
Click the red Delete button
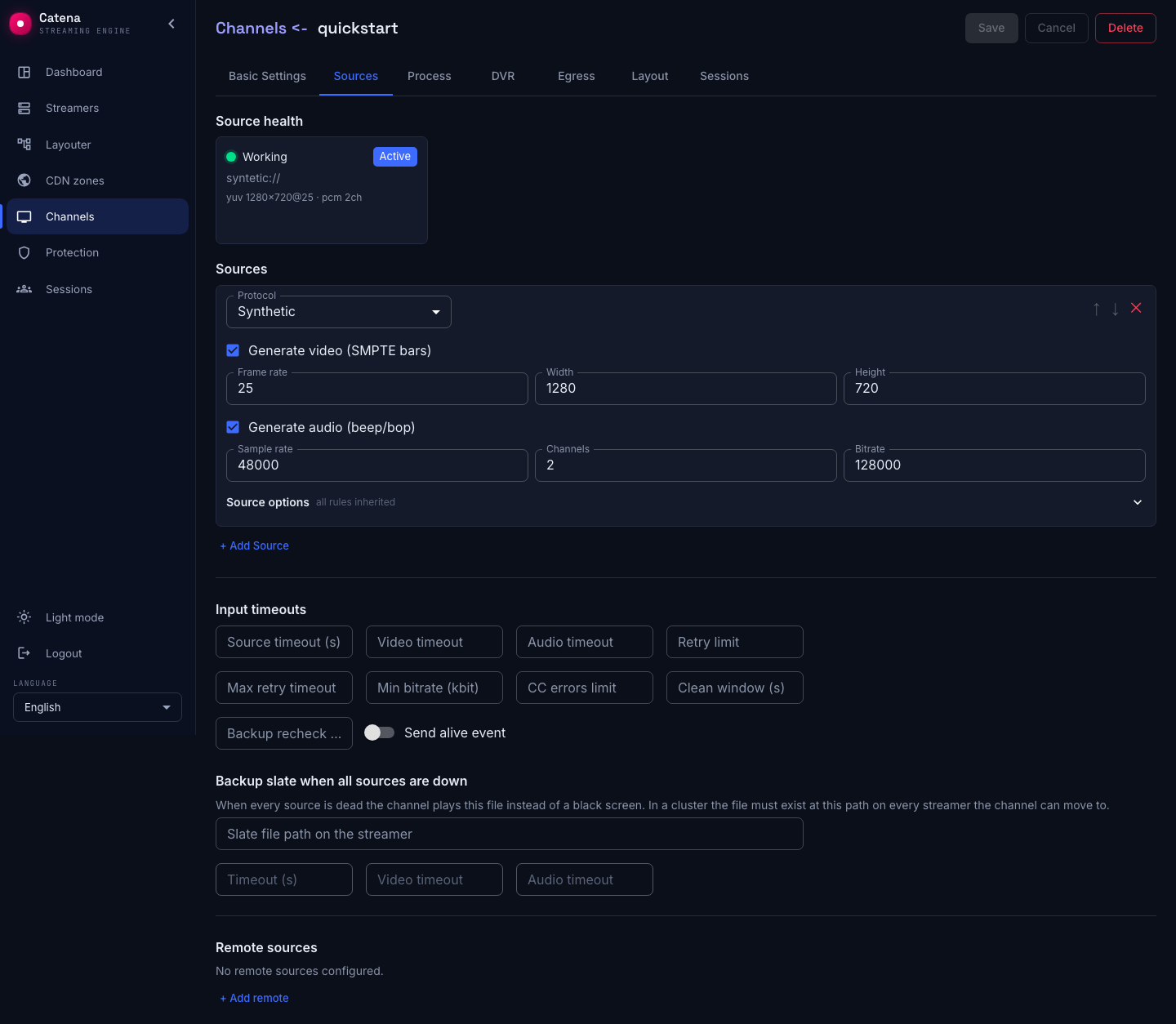[1125, 28]
